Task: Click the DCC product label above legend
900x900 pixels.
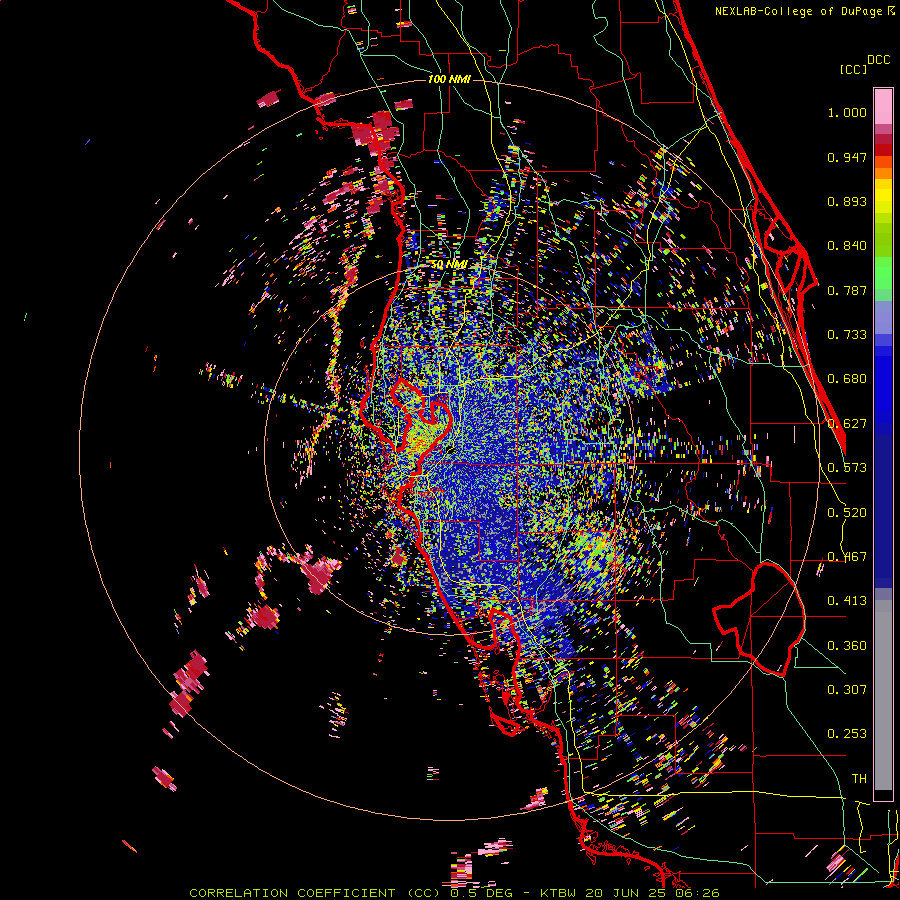Action: click(878, 60)
